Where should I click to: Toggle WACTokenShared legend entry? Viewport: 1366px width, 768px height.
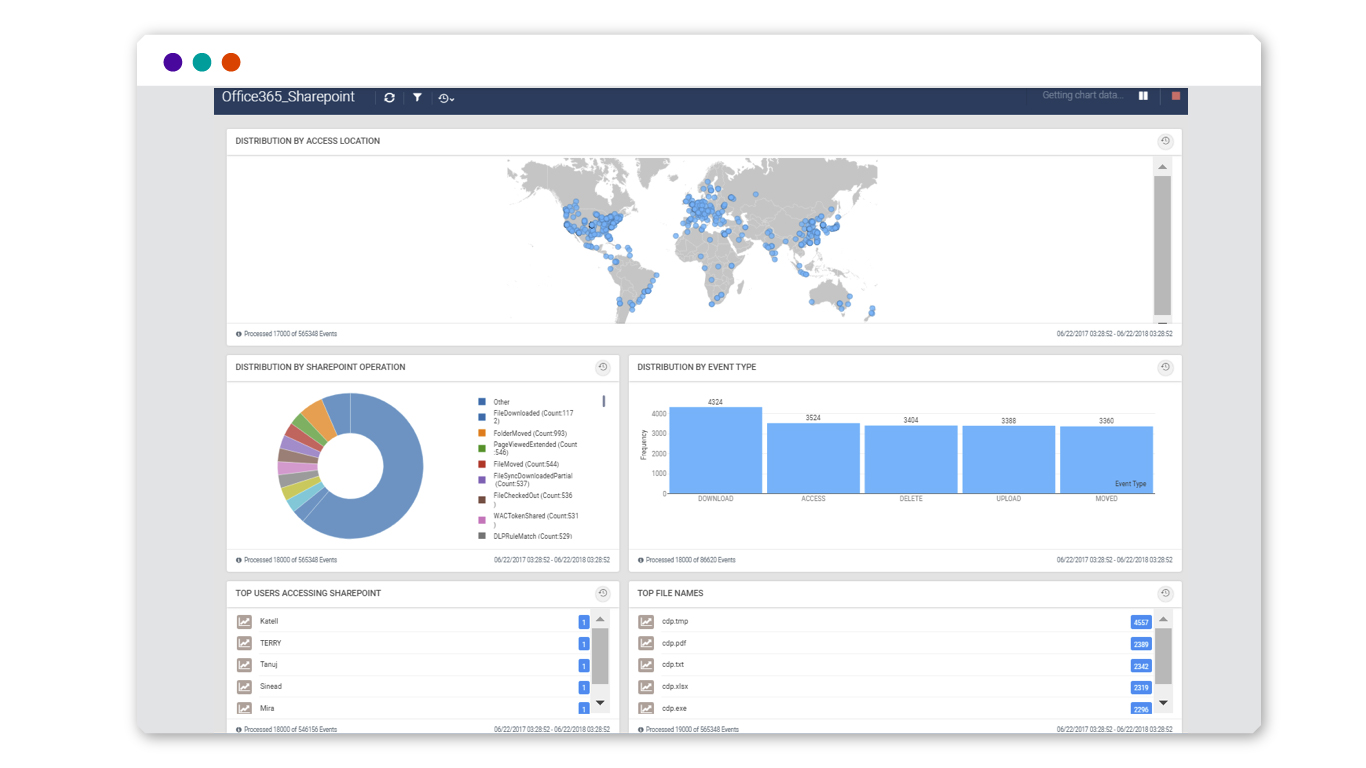point(535,516)
